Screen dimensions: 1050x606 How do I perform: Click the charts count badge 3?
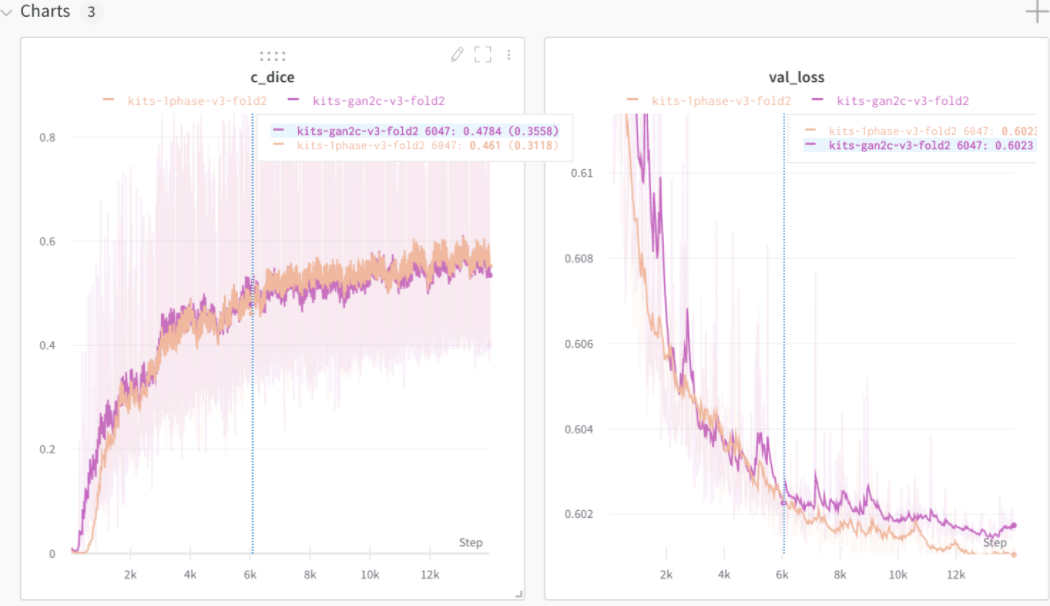coord(91,12)
